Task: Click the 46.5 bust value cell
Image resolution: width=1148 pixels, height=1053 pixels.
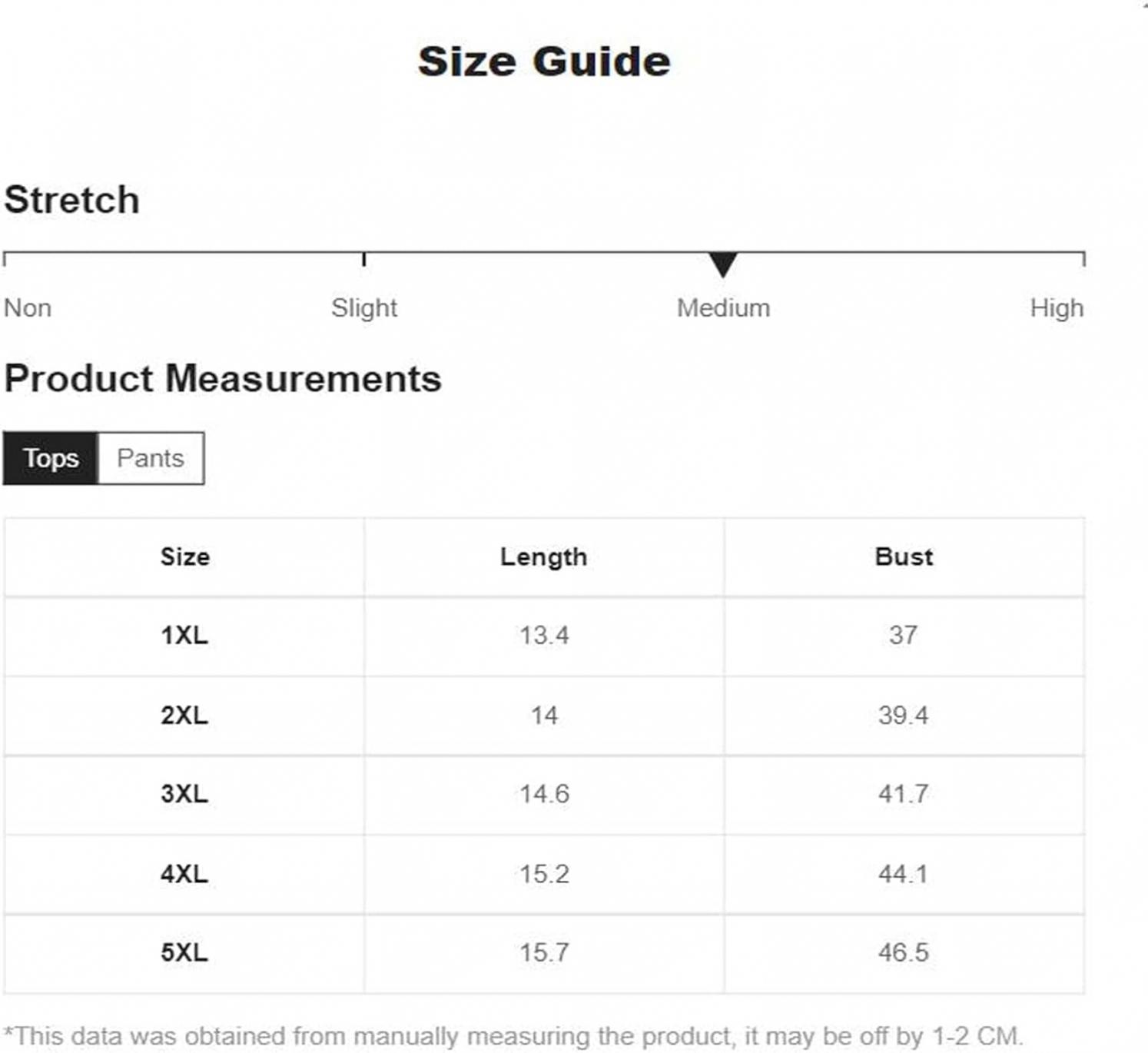Action: click(904, 953)
